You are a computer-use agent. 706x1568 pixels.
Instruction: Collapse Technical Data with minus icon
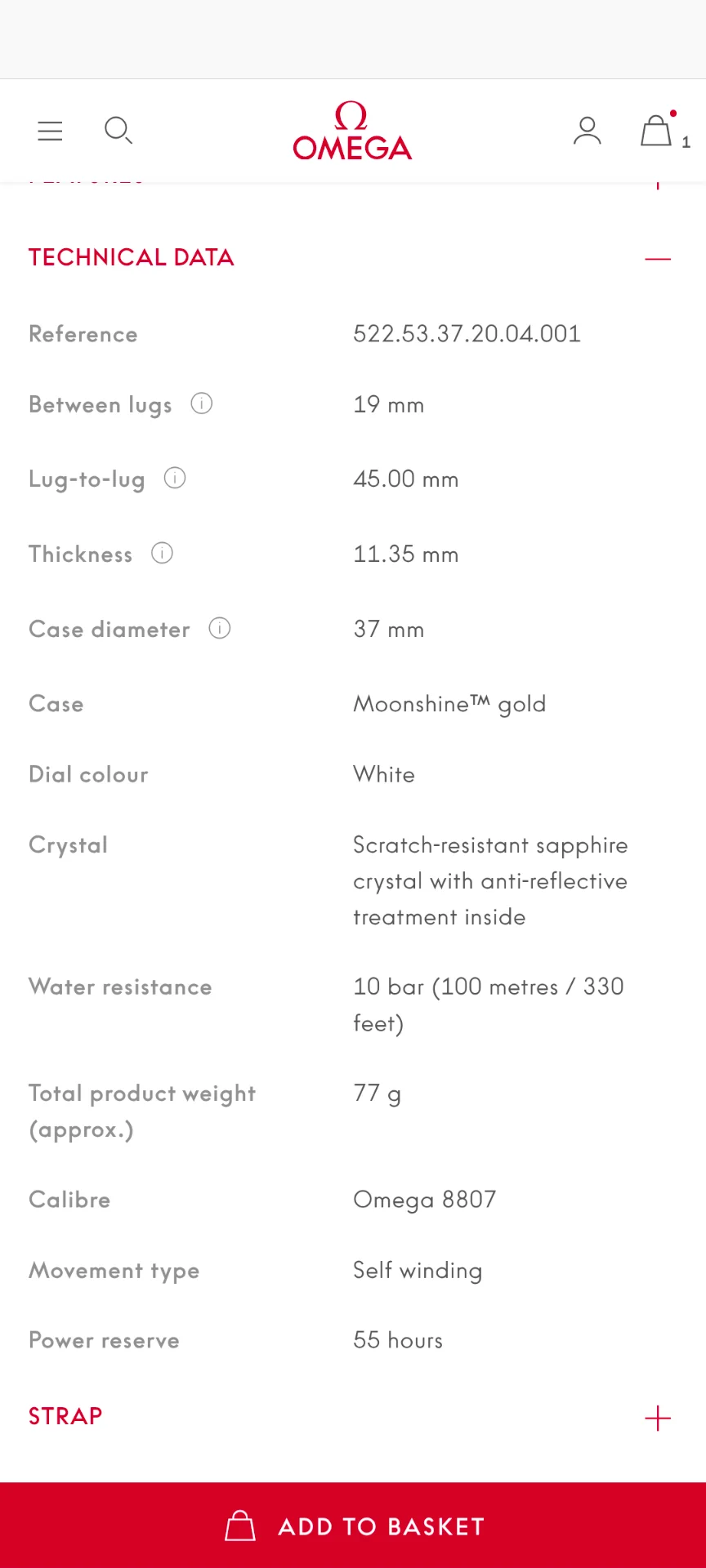(658, 259)
